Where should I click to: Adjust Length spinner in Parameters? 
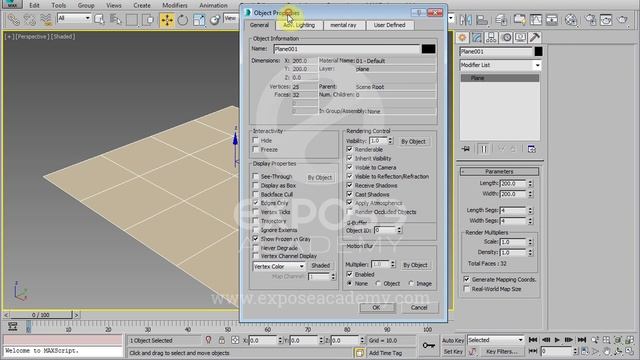pos(530,184)
